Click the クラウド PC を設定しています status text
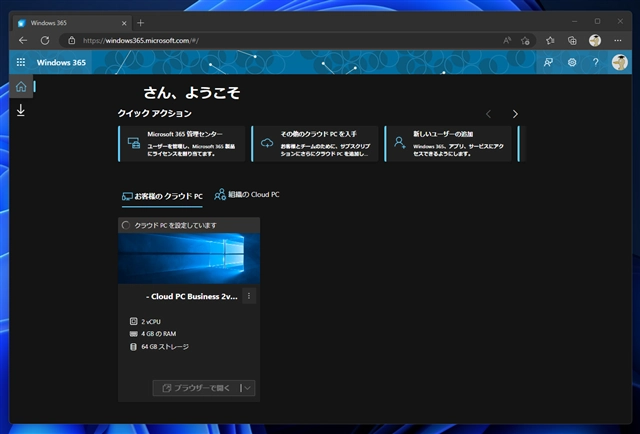 [176, 225]
